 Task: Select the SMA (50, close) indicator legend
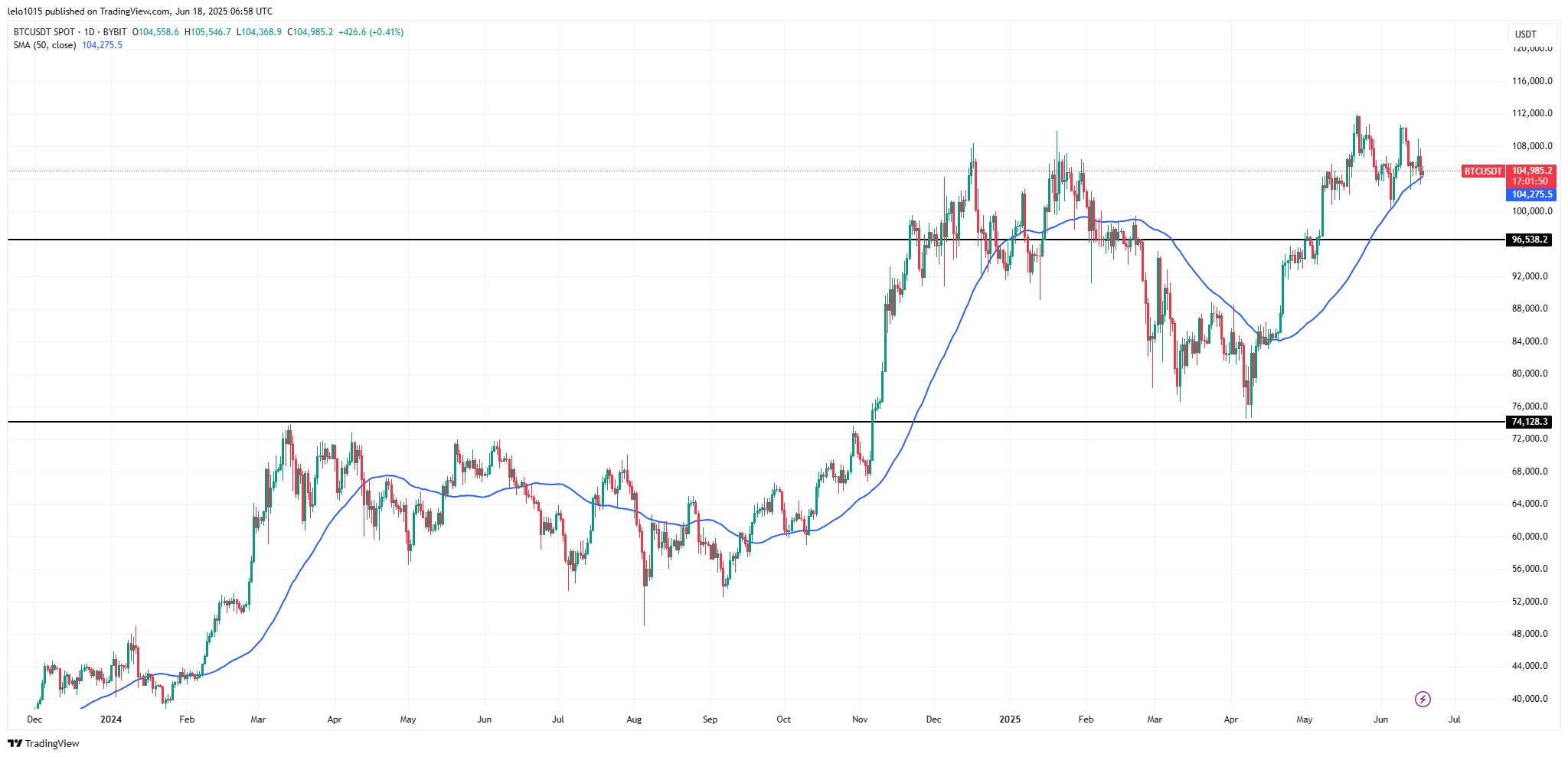pyautogui.click(x=44, y=45)
